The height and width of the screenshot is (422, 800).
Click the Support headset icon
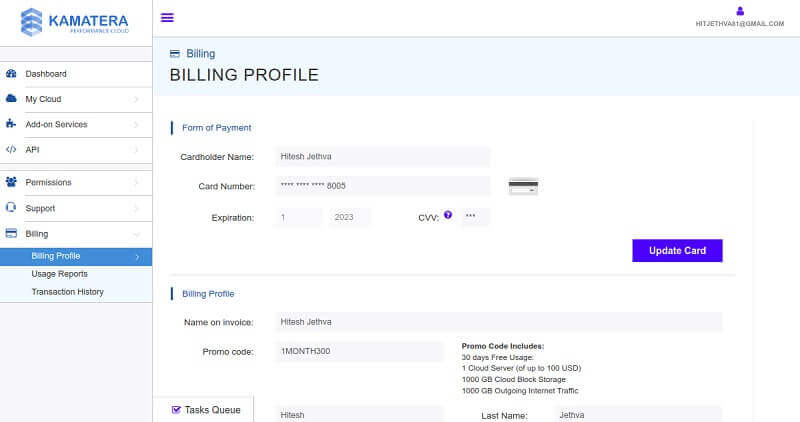coord(11,208)
